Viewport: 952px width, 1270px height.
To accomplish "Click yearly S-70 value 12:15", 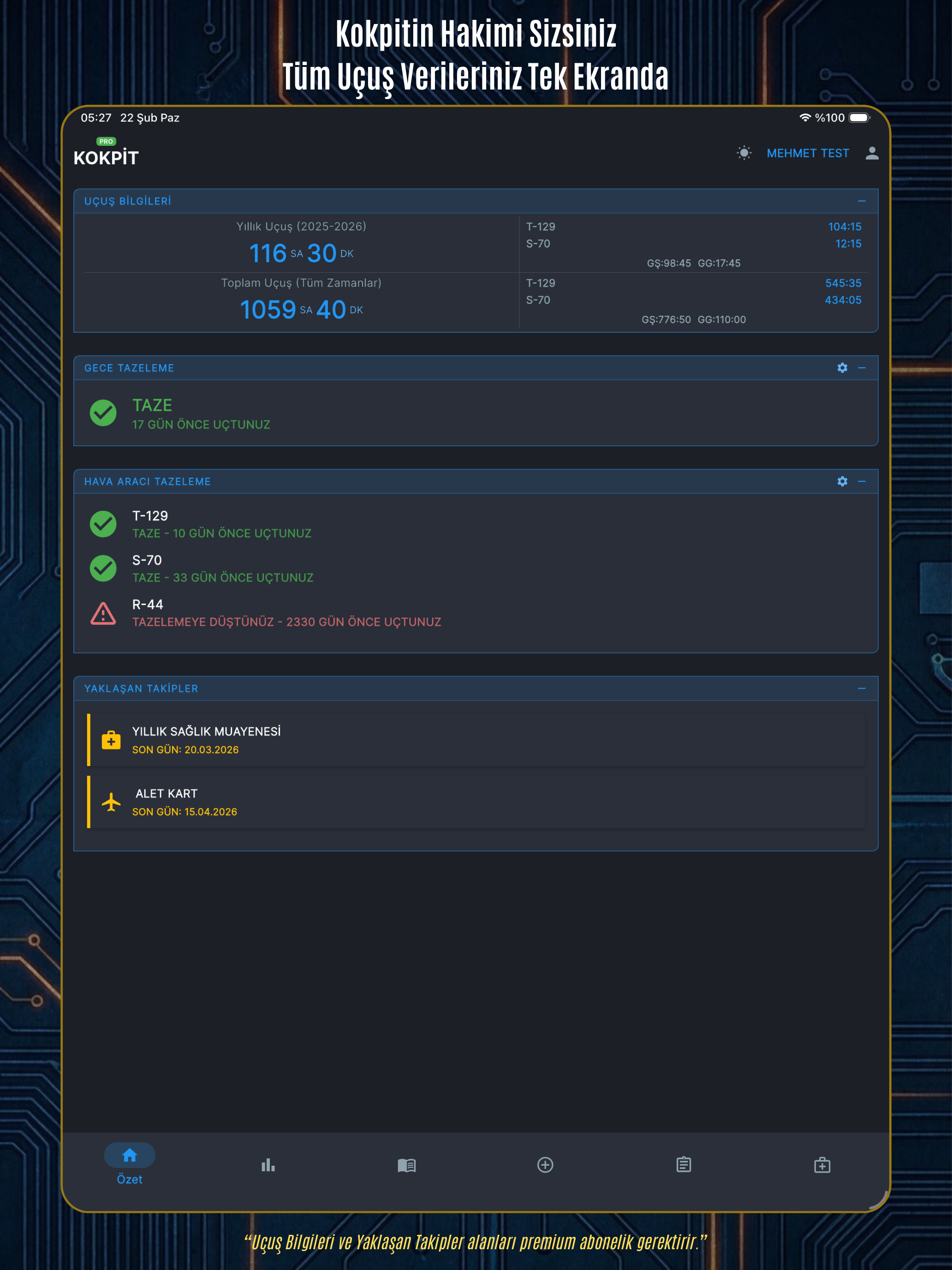I will [848, 244].
